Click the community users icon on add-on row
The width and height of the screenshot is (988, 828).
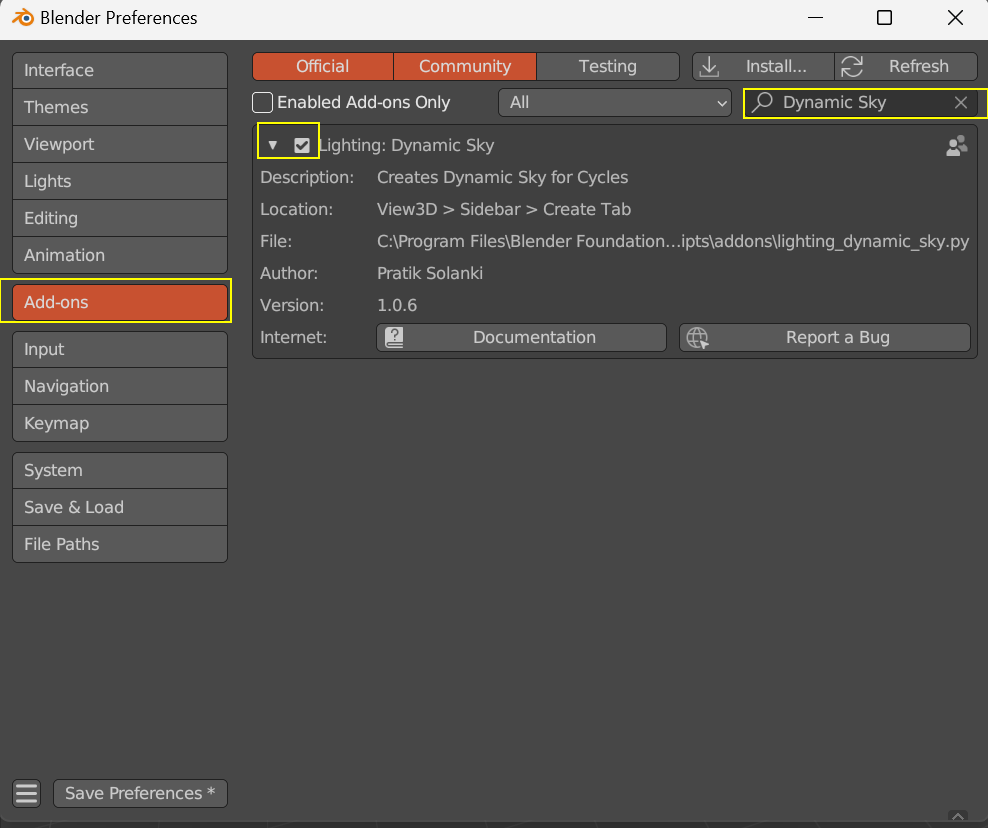point(956,146)
